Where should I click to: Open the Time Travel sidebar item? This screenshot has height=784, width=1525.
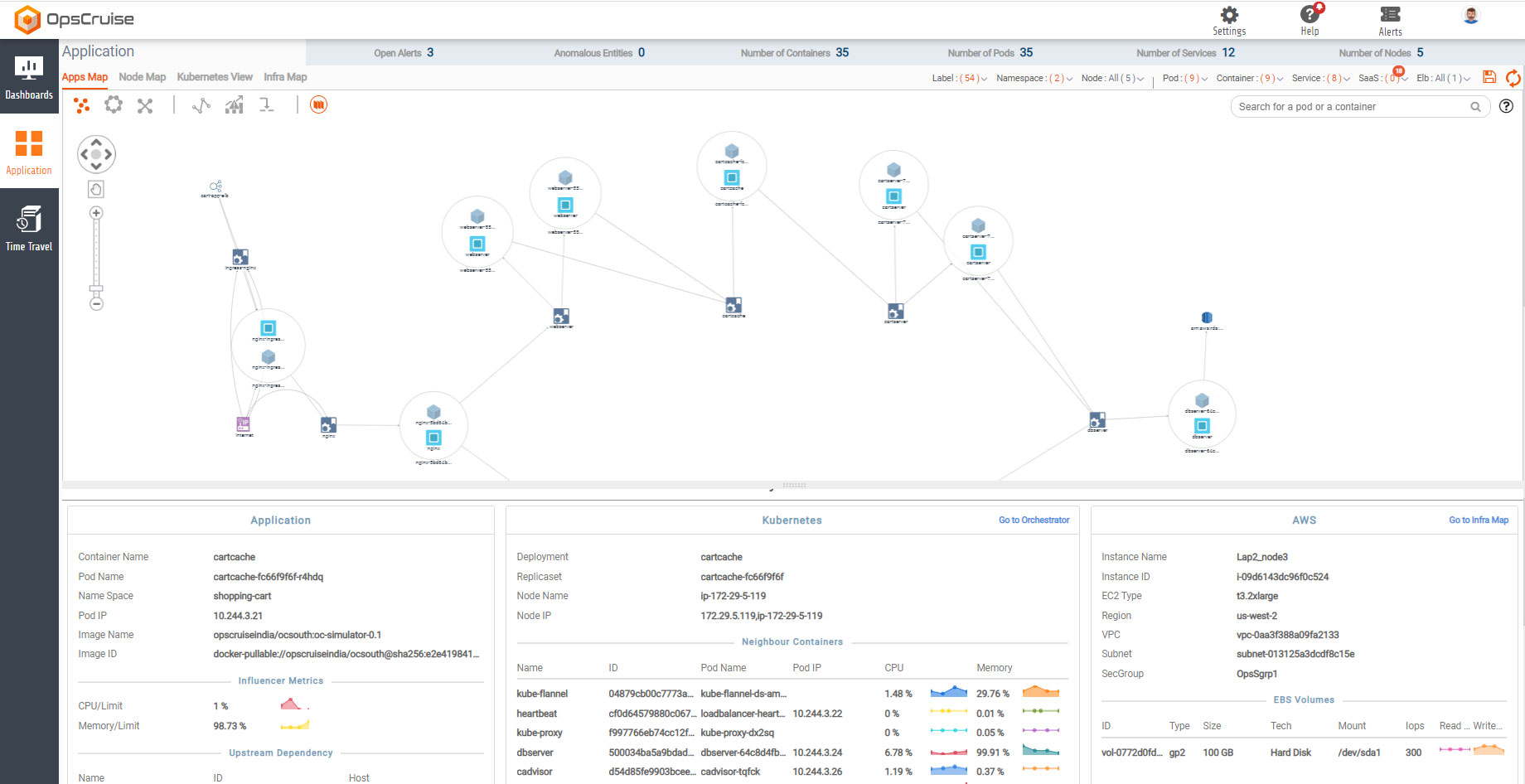(29, 229)
